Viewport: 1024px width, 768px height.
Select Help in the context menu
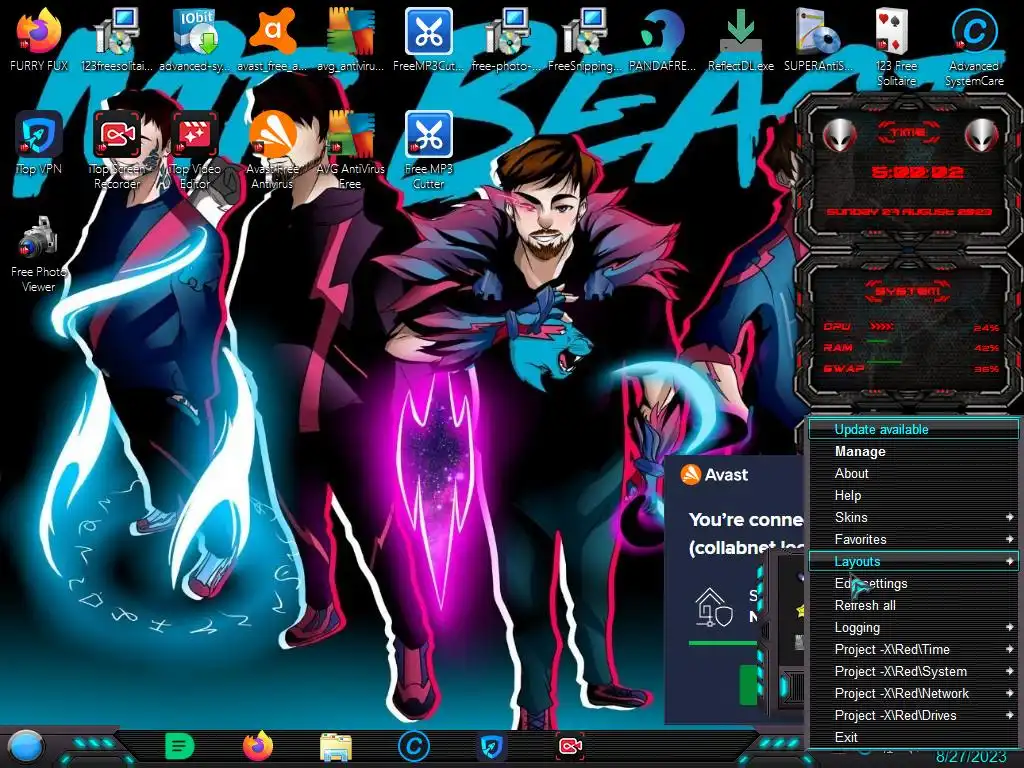[914, 495]
